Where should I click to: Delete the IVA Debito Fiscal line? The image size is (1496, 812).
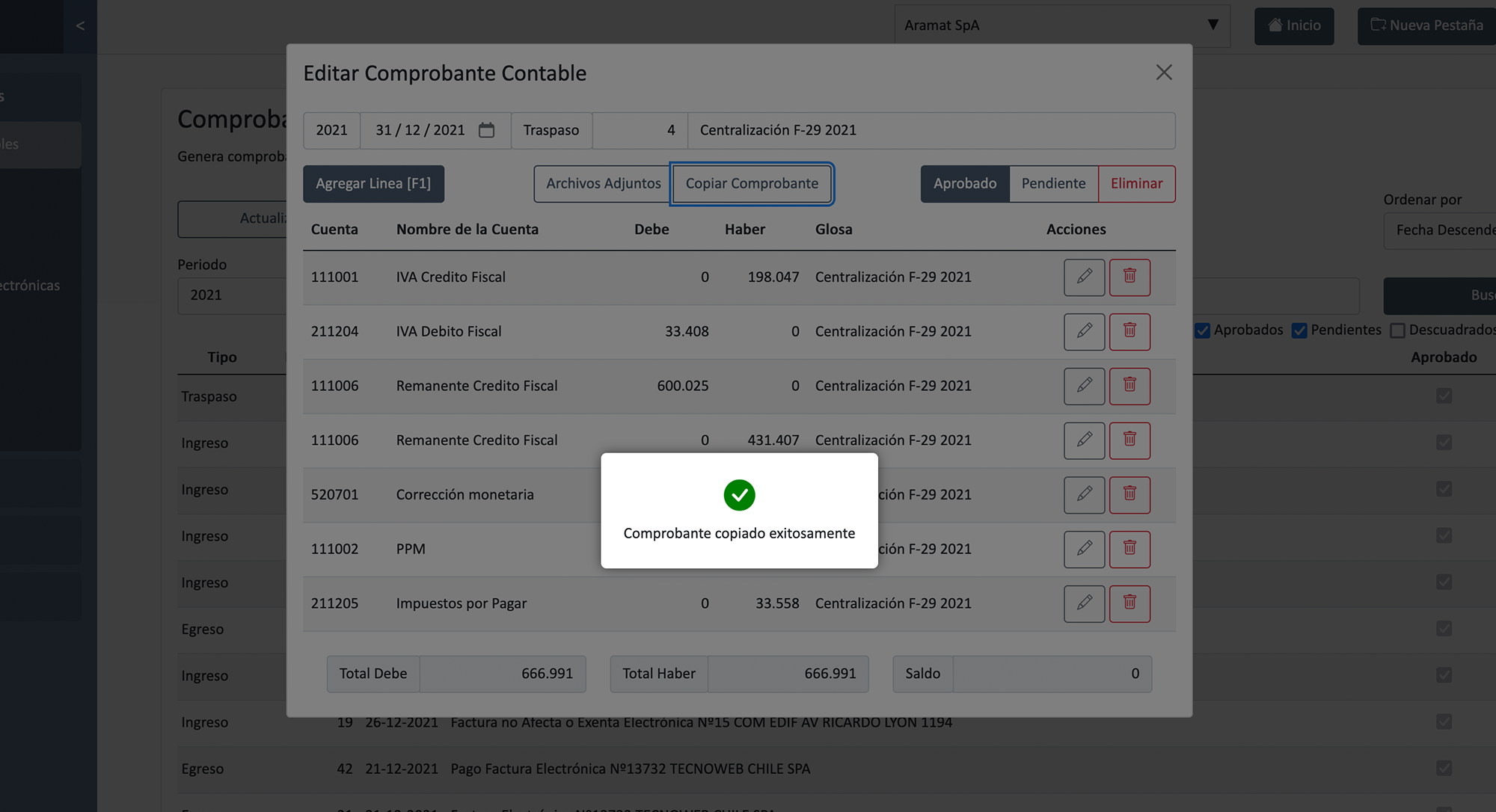[x=1129, y=331]
